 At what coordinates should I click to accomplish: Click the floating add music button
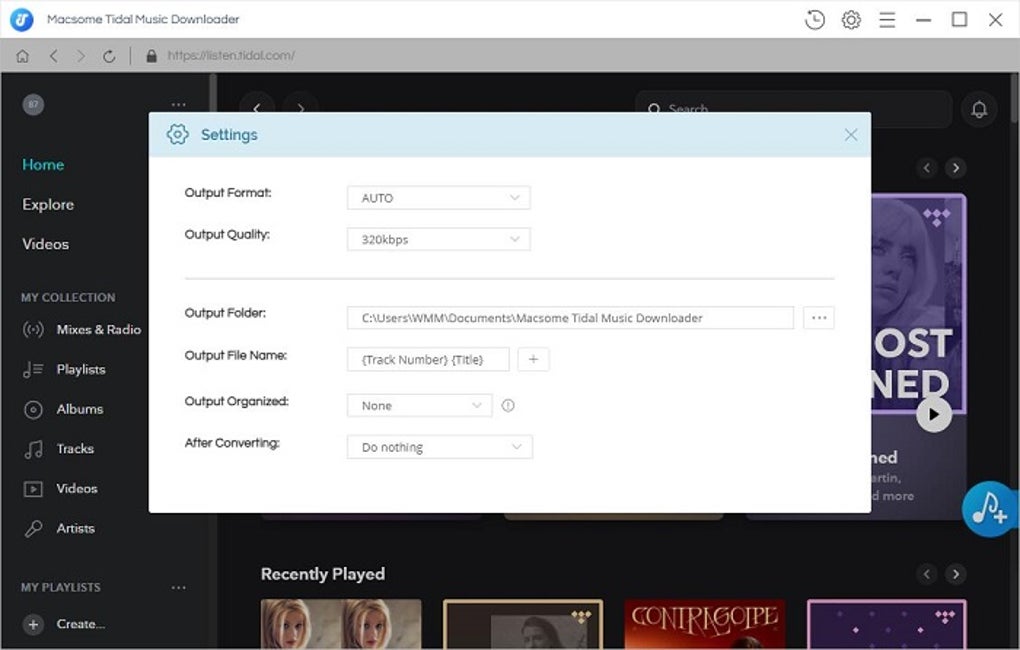pos(989,509)
